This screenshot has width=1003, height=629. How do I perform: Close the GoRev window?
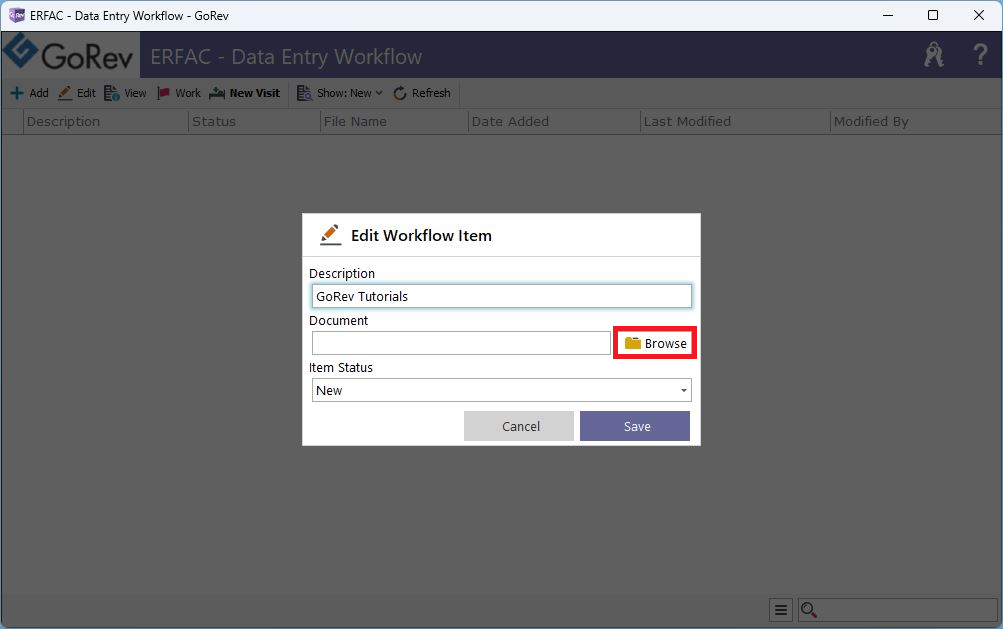979,15
